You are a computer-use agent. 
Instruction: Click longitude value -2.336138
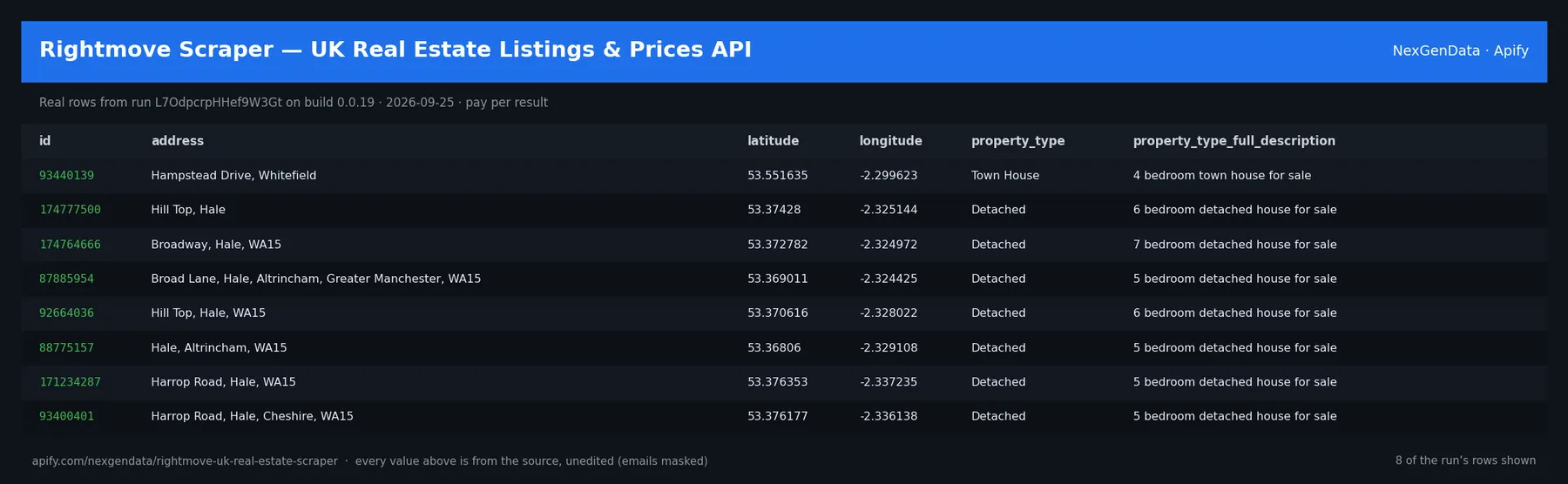889,417
